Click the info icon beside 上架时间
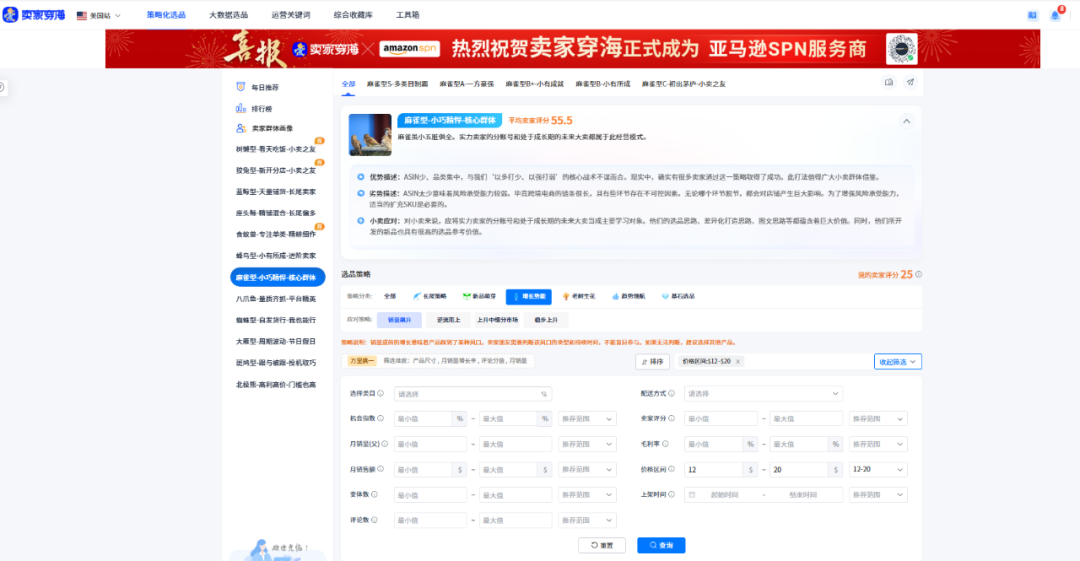The width and height of the screenshot is (1080, 561). coord(672,494)
